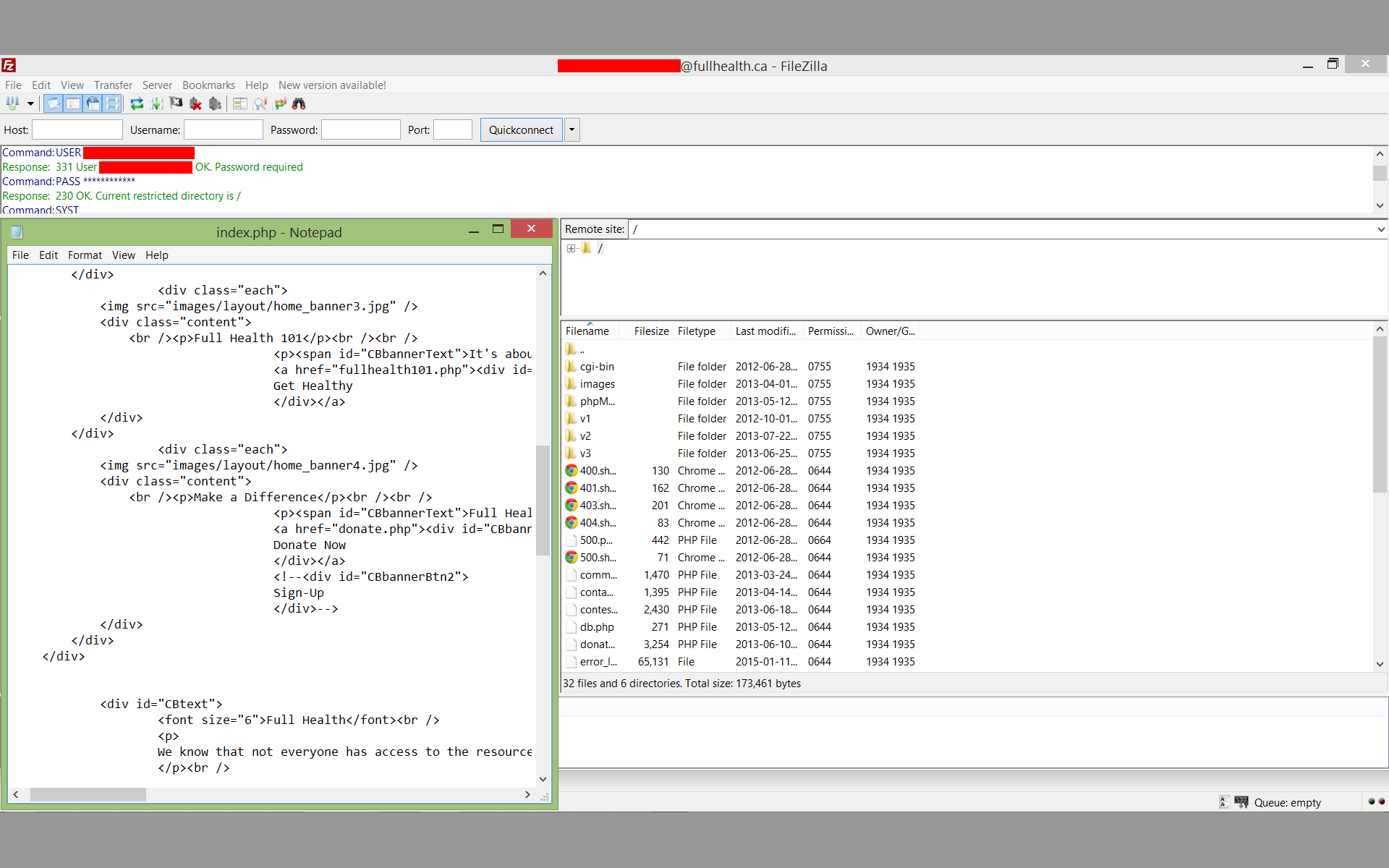Screen dimensions: 1389x868
Task: Cancel current operation flag icon
Action: tap(176, 103)
